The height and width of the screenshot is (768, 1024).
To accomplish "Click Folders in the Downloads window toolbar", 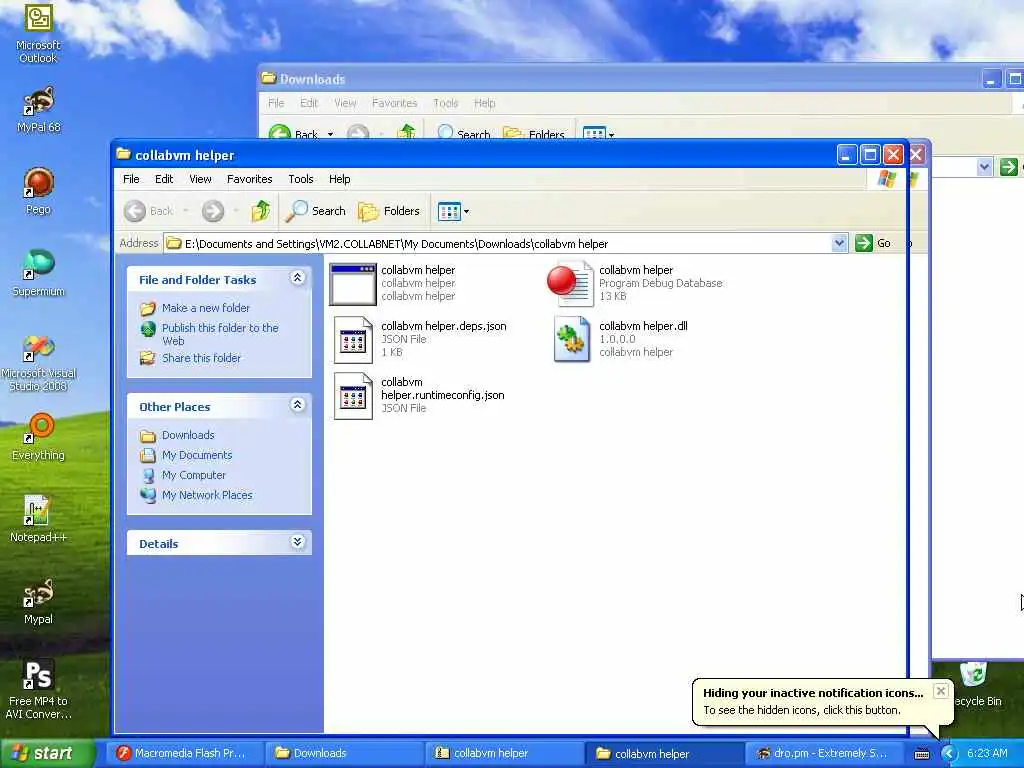I will (534, 133).
